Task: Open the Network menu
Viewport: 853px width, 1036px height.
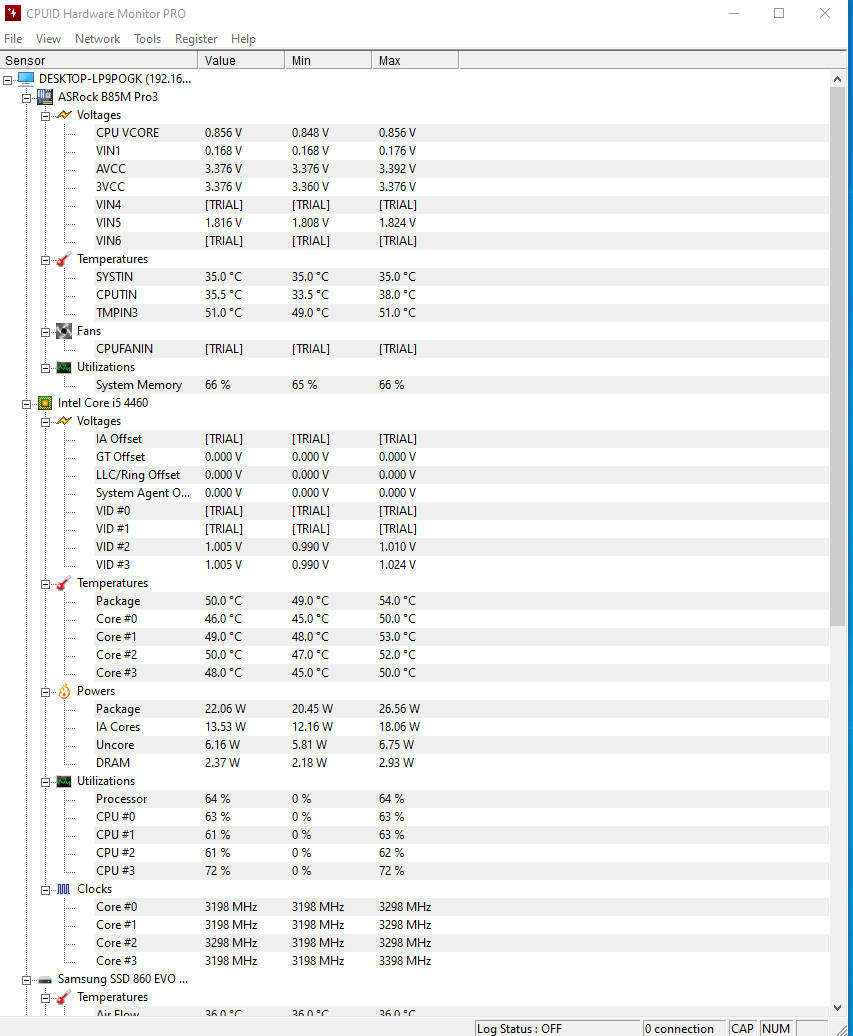Action: click(97, 39)
